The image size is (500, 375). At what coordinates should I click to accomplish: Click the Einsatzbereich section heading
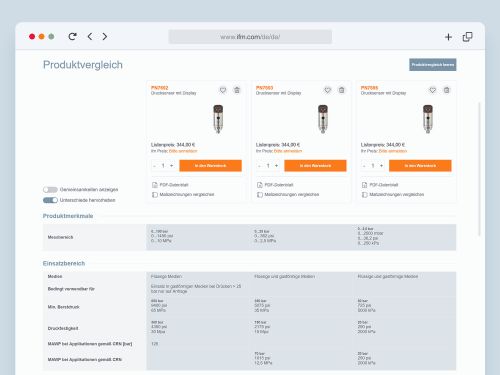(x=64, y=263)
